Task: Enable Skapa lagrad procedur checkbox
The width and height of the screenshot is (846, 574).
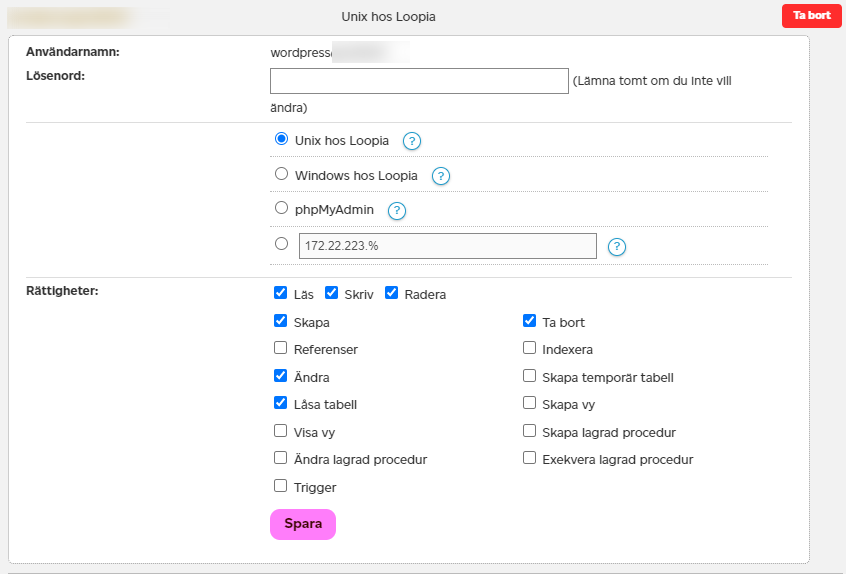Action: click(x=529, y=431)
